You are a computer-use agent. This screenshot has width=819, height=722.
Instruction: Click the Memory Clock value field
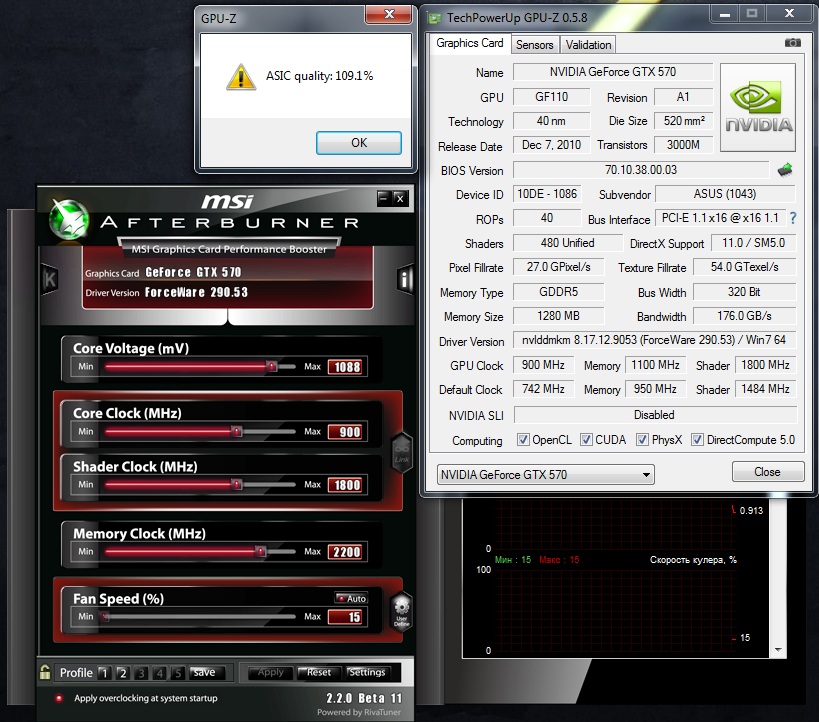click(346, 552)
